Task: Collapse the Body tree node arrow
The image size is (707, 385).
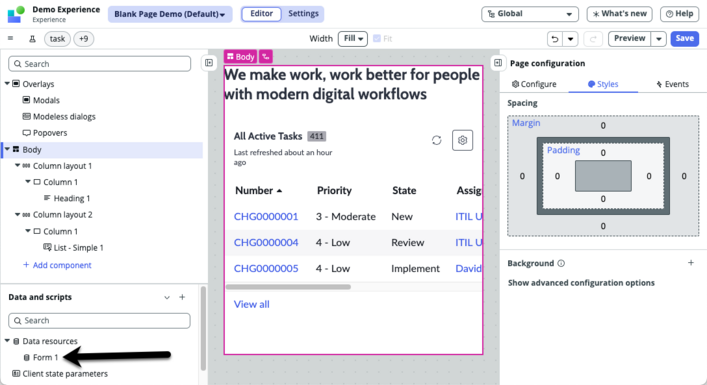Action: point(7,149)
